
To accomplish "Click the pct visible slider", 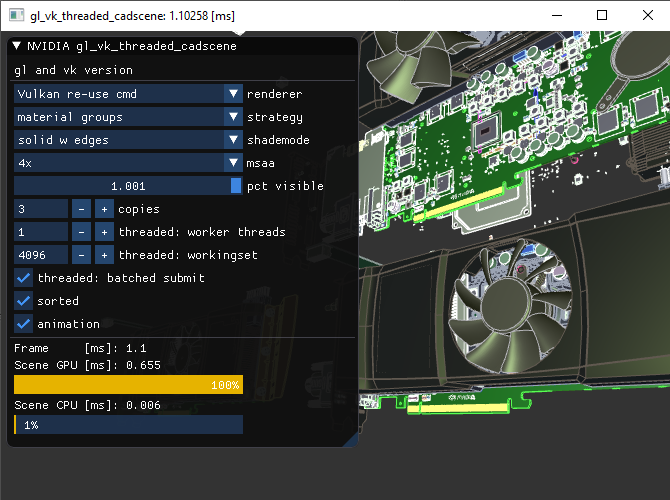I will coord(128,186).
